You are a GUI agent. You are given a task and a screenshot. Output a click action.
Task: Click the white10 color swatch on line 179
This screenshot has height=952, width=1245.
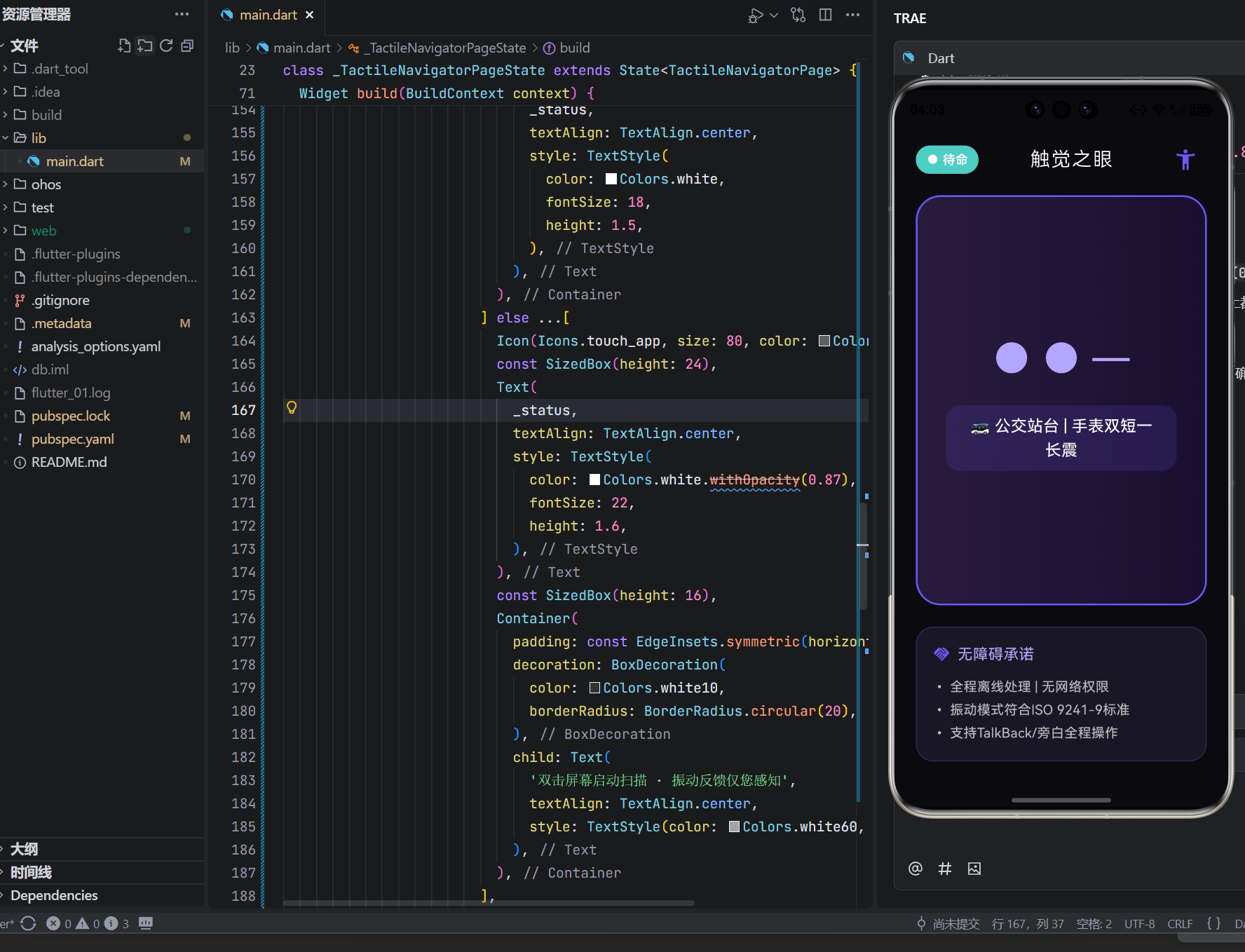click(594, 688)
